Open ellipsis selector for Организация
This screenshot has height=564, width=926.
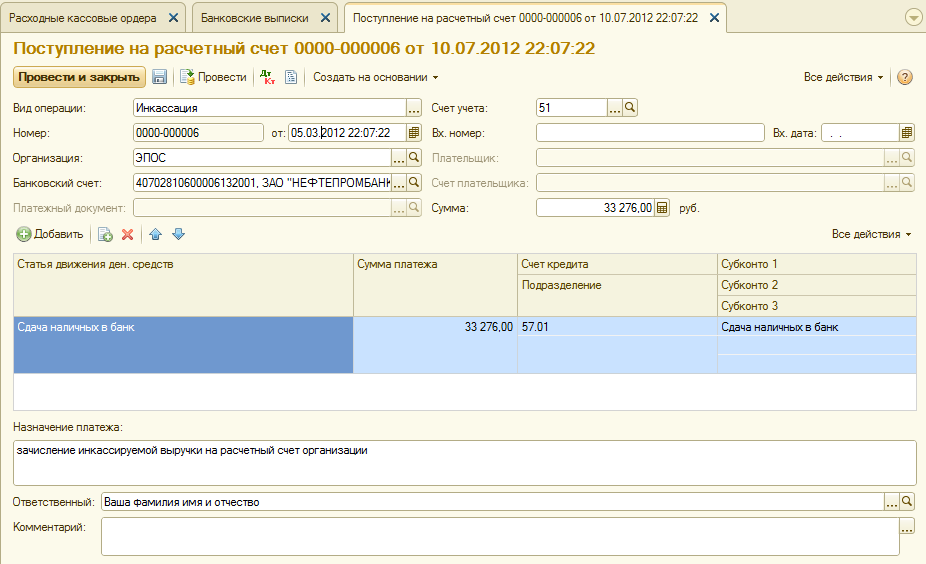(x=399, y=158)
